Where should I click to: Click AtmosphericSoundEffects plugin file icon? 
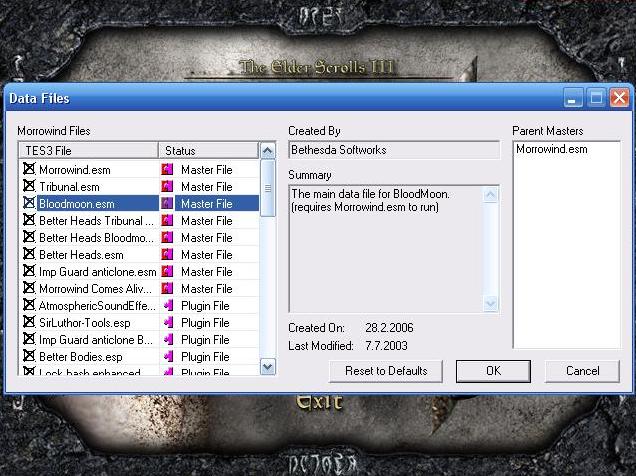pos(168,305)
